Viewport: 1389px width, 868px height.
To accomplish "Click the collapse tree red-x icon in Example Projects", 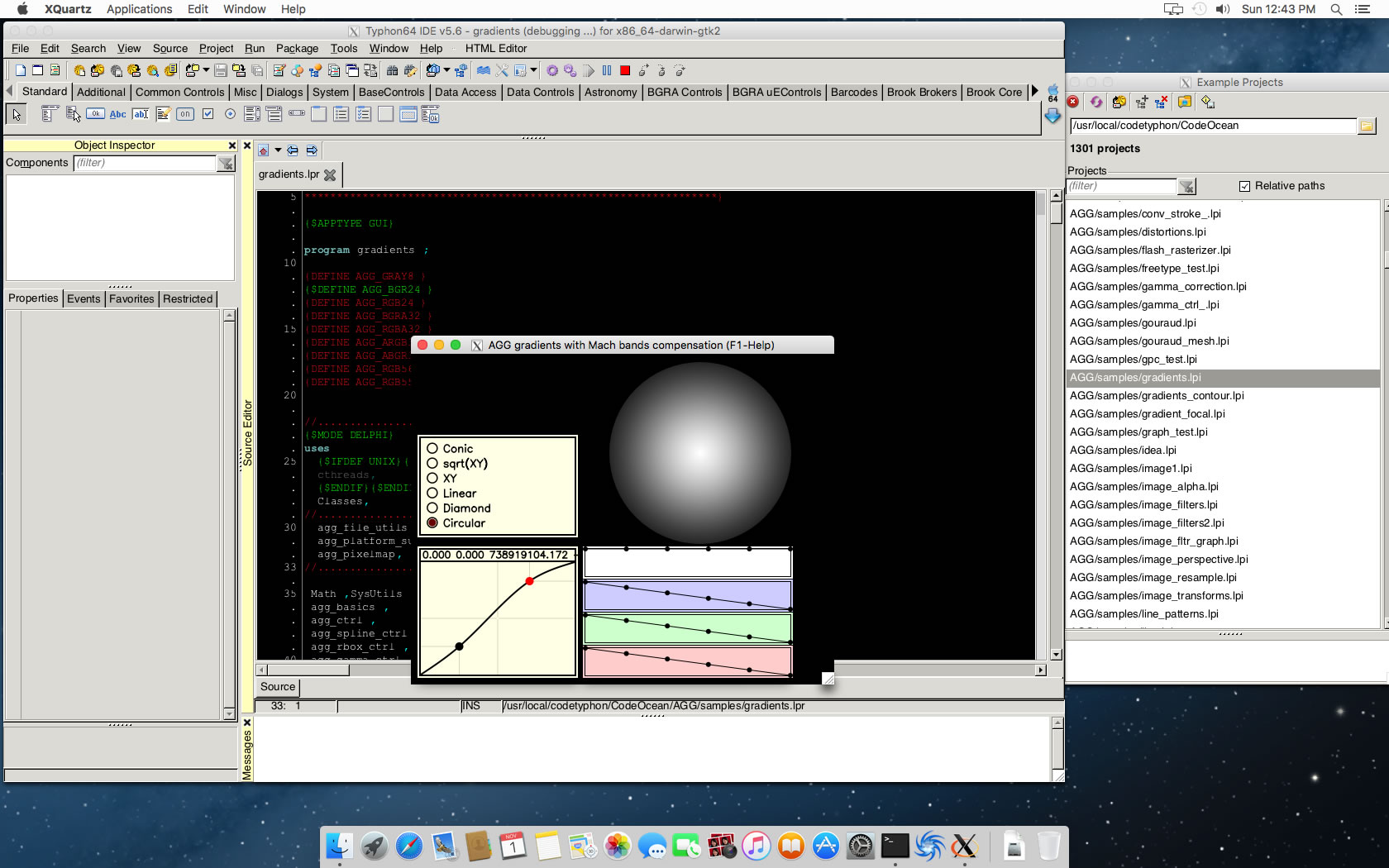I will pyautogui.click(x=1161, y=102).
